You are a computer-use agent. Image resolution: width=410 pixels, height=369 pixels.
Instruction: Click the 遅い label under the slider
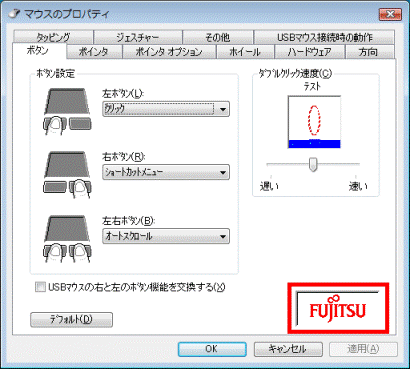coord(269,186)
